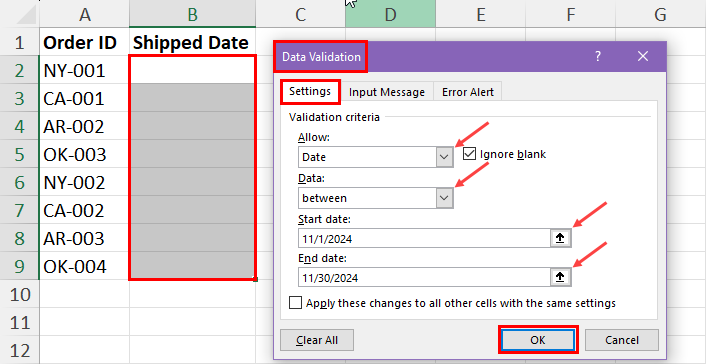
Task: Select the Shipped Date cell beside NY-001
Action: (x=193, y=70)
